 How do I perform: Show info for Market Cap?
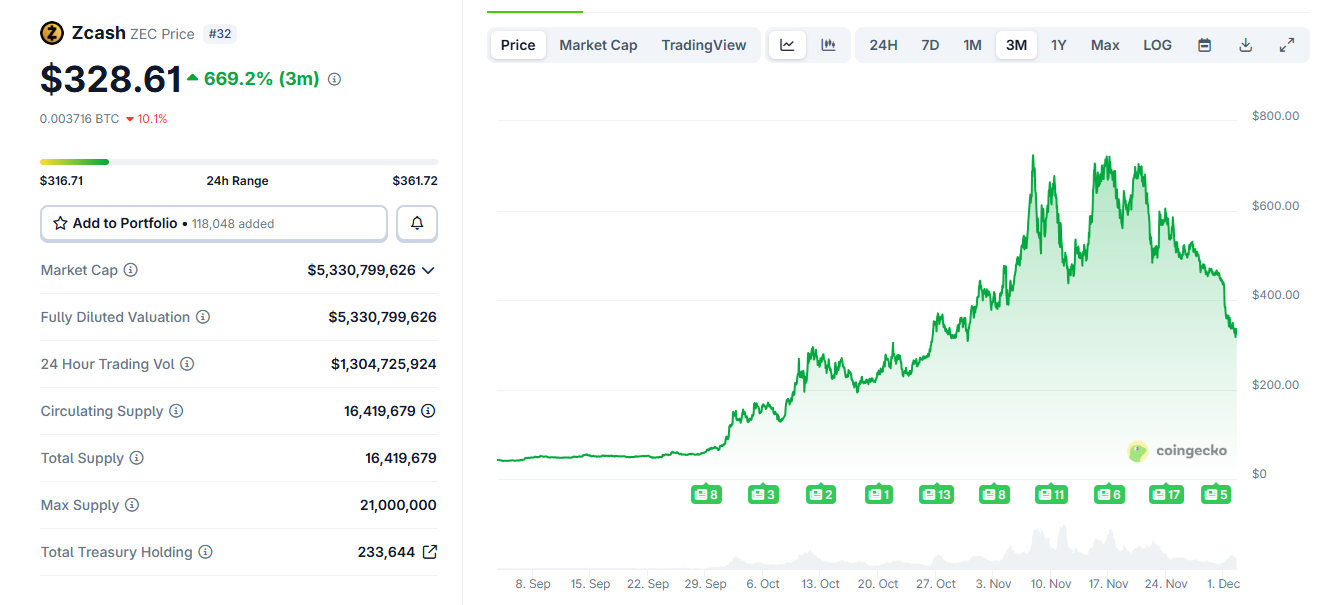131,270
